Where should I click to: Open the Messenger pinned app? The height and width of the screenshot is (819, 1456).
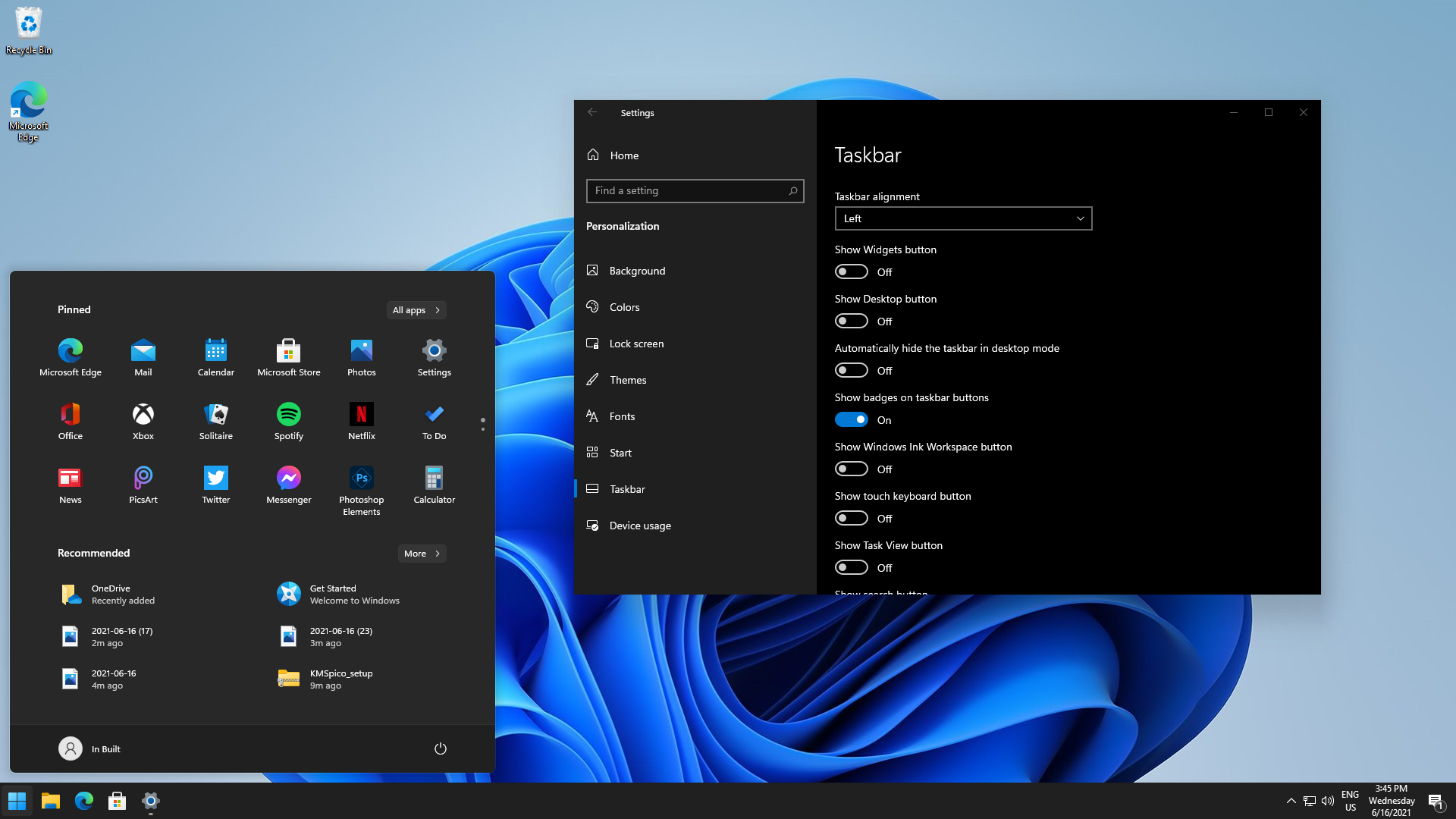tap(288, 484)
